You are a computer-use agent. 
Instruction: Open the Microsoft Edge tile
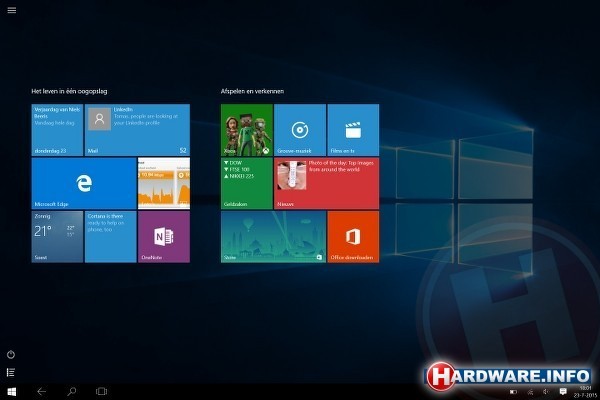[83, 182]
